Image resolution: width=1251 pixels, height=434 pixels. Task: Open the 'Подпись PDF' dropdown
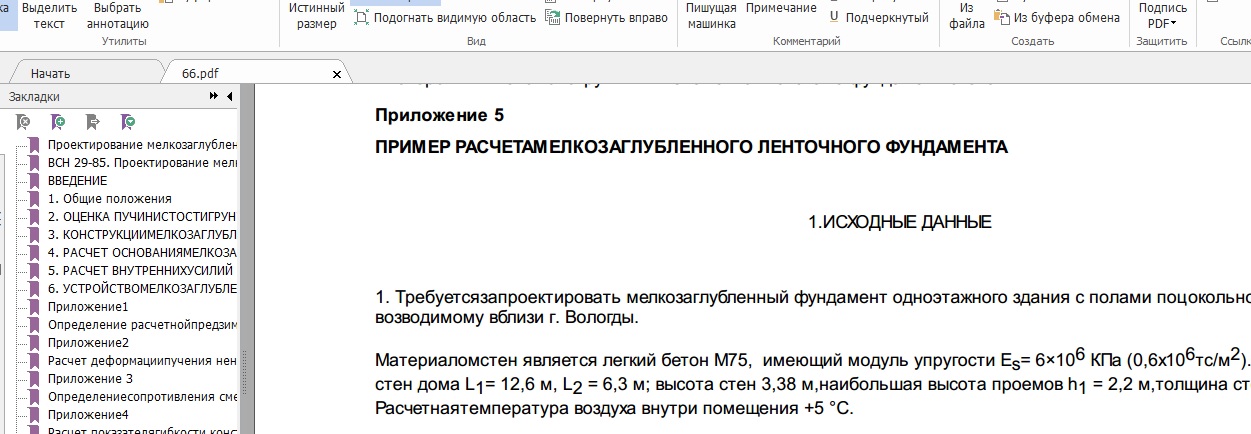pyautogui.click(x=1162, y=15)
